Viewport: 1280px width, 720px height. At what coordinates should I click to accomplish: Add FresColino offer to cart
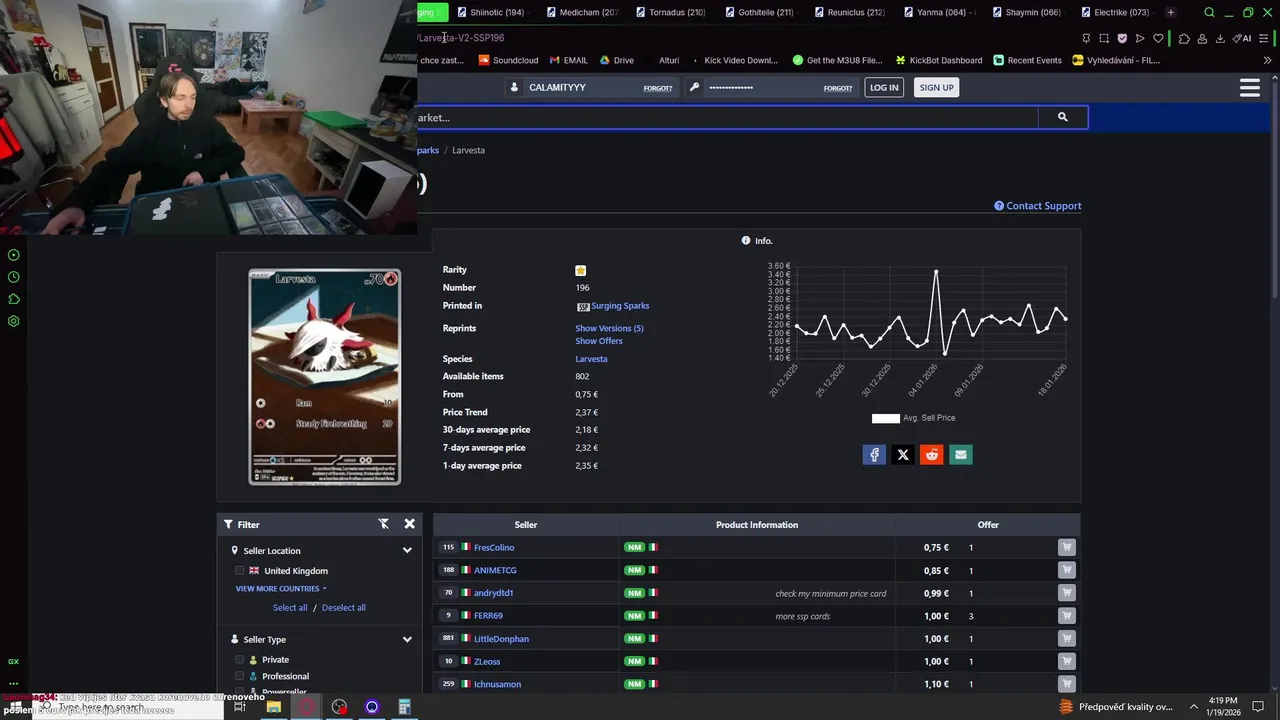(1067, 547)
